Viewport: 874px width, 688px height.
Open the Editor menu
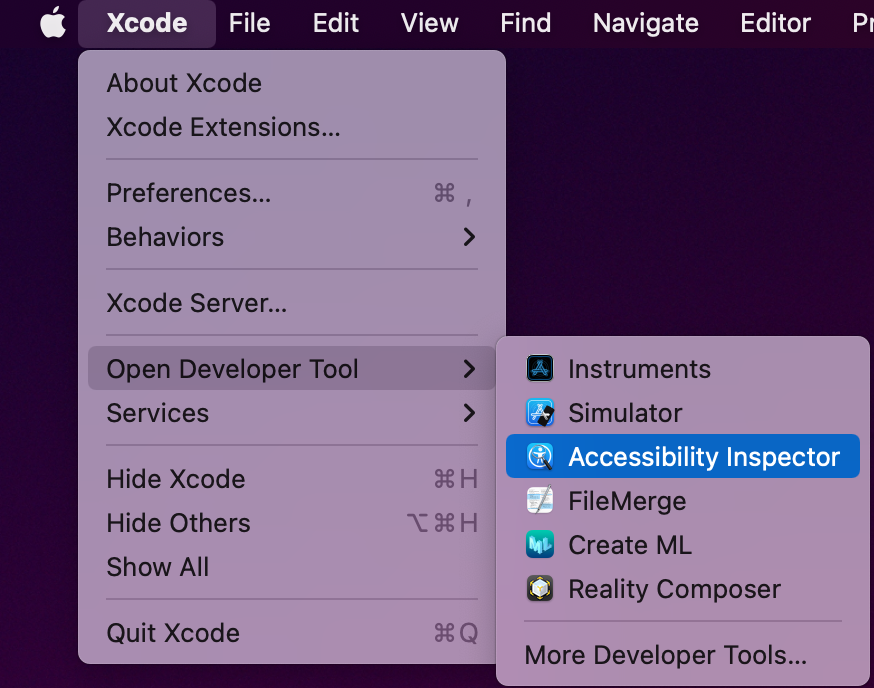point(775,23)
